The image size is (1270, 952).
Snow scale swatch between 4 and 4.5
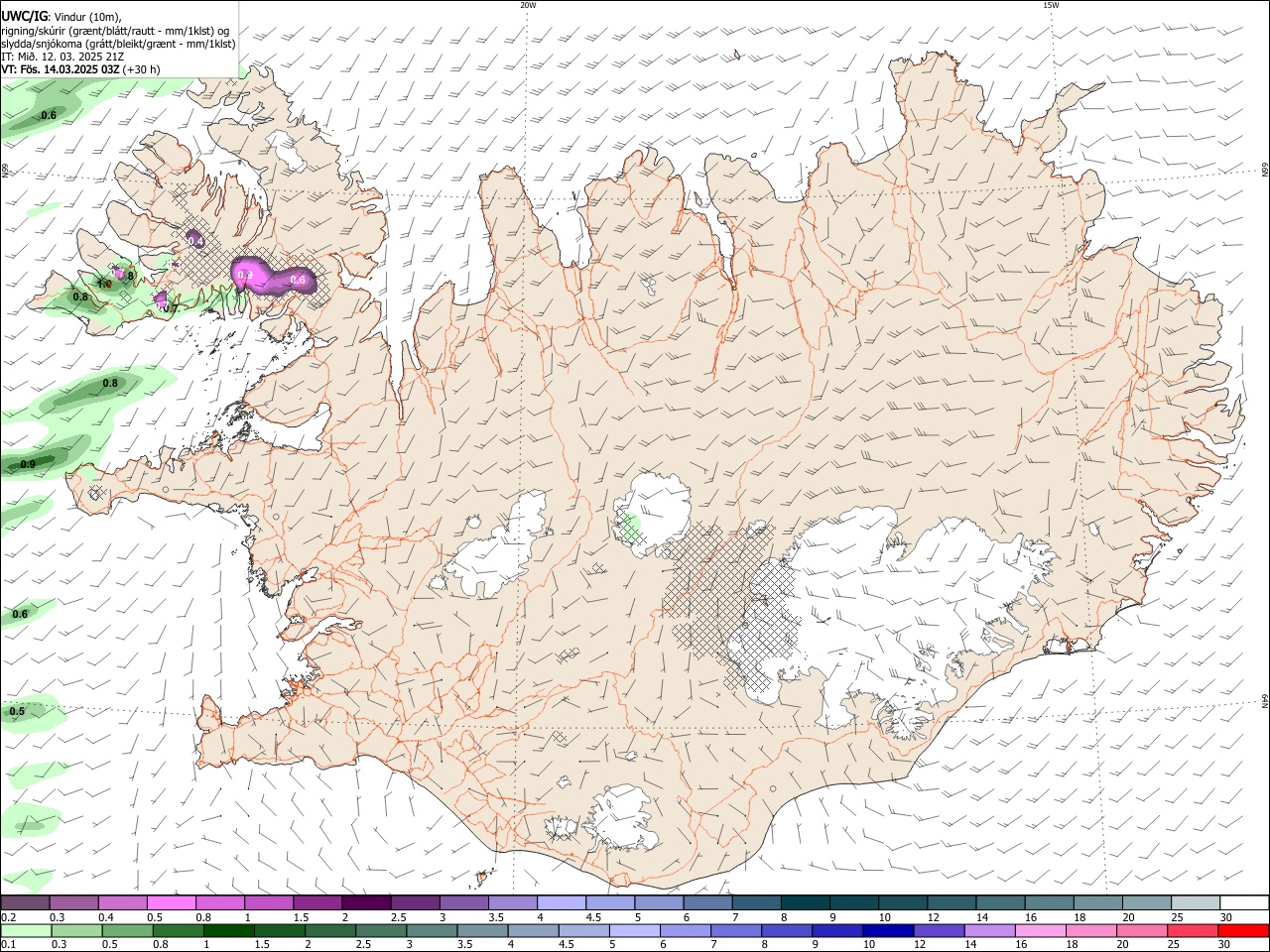(x=561, y=902)
